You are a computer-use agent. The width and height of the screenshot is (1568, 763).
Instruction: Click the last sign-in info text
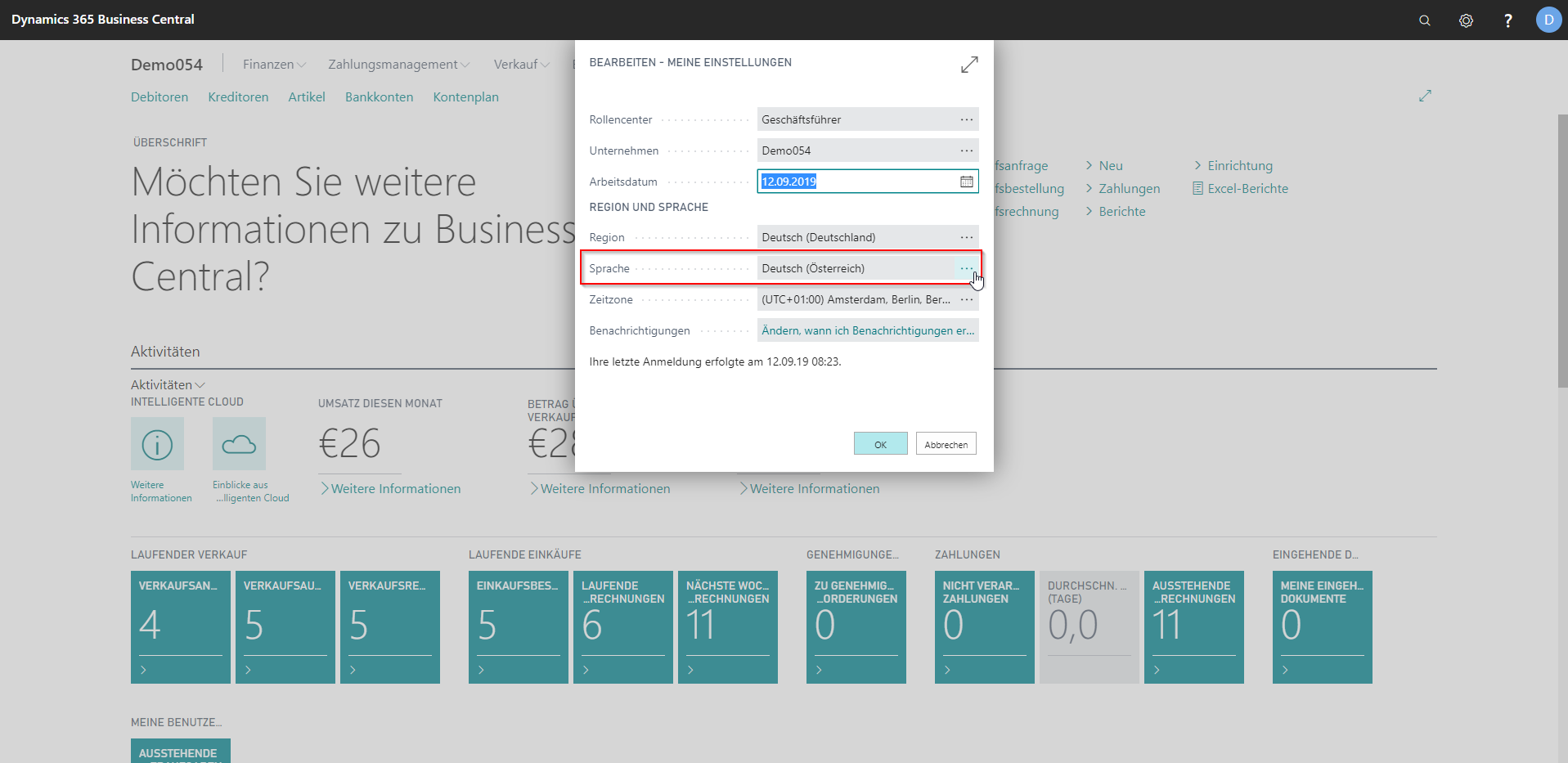tap(715, 361)
